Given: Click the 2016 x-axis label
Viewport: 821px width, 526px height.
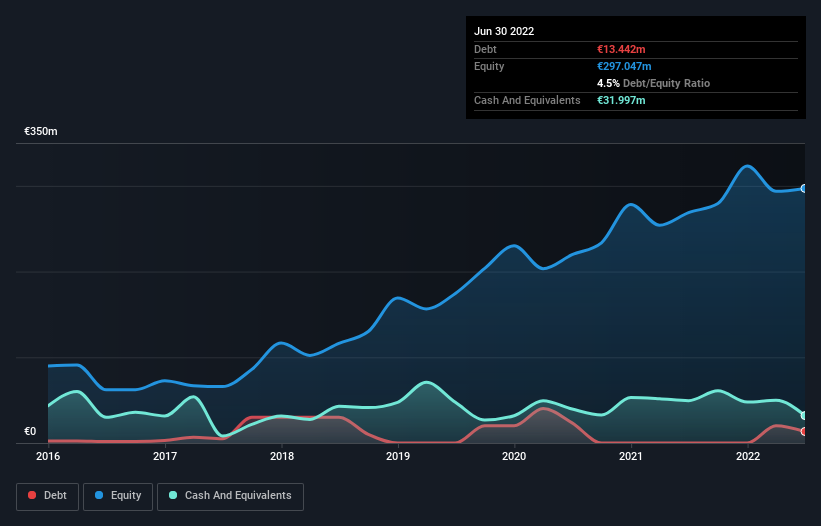Looking at the screenshot, I should (x=48, y=456).
